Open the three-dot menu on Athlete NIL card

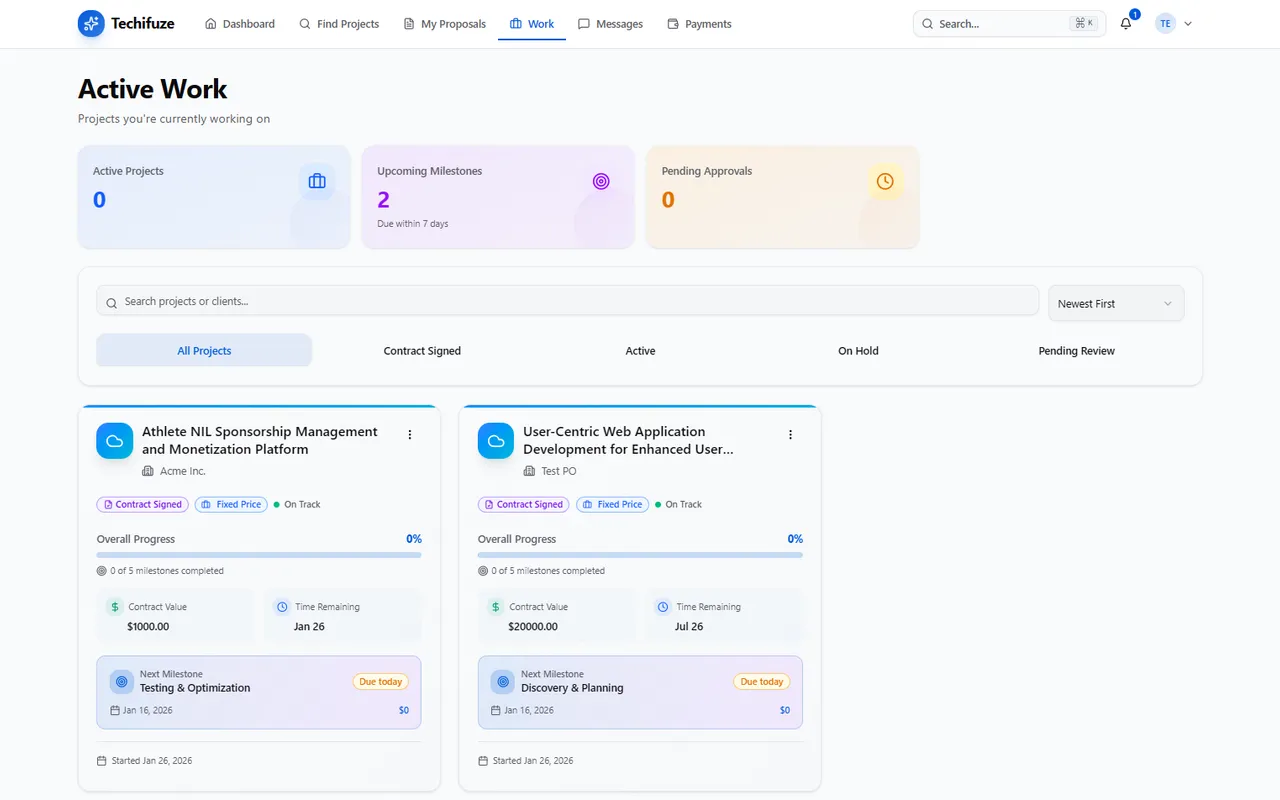[x=410, y=435]
